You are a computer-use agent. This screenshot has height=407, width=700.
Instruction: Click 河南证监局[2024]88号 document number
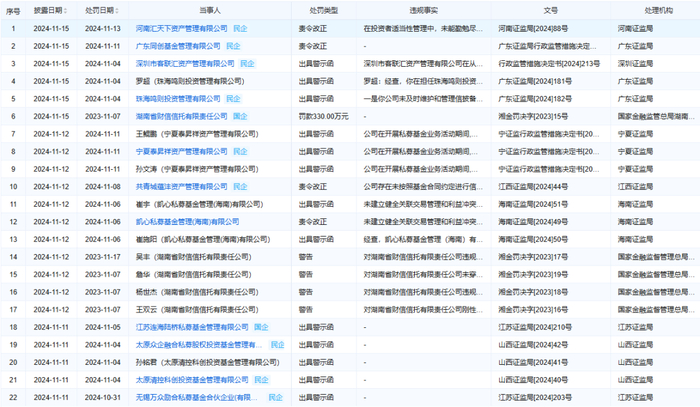tap(533, 29)
